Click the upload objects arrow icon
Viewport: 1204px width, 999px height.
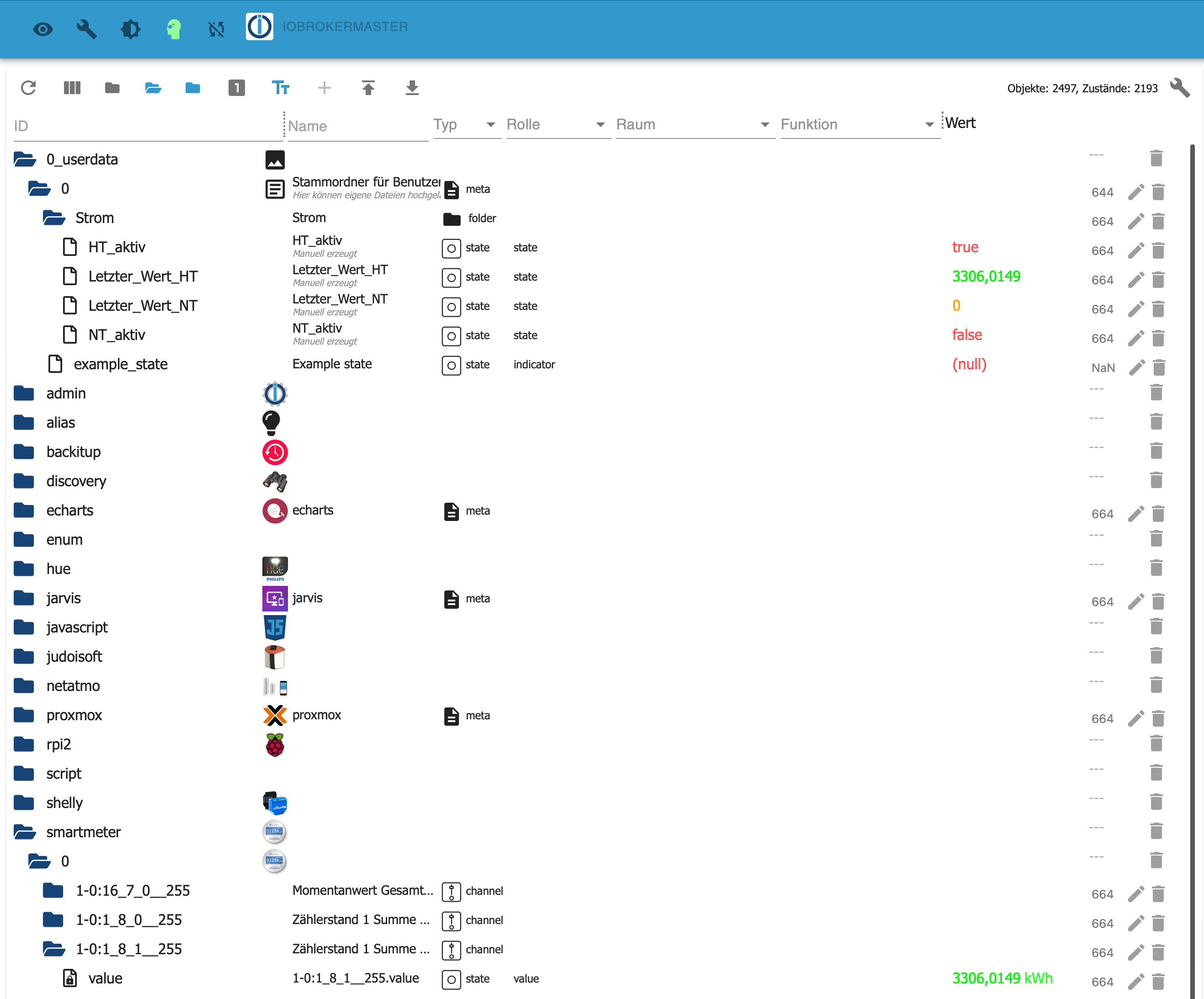click(368, 88)
